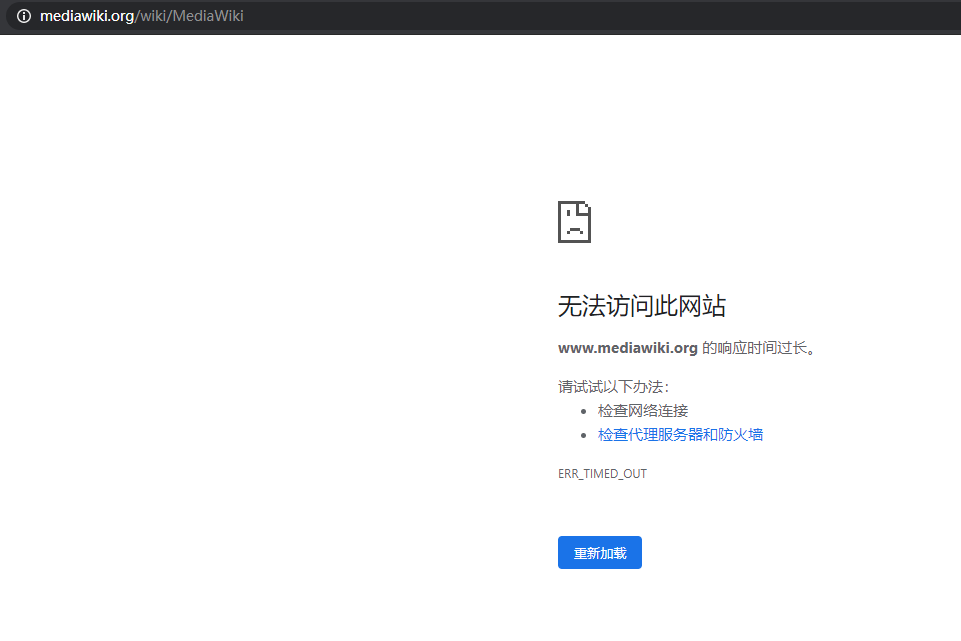This screenshot has width=961, height=641.
Task: Click the 请试试以下办法 text
Action: 613,387
